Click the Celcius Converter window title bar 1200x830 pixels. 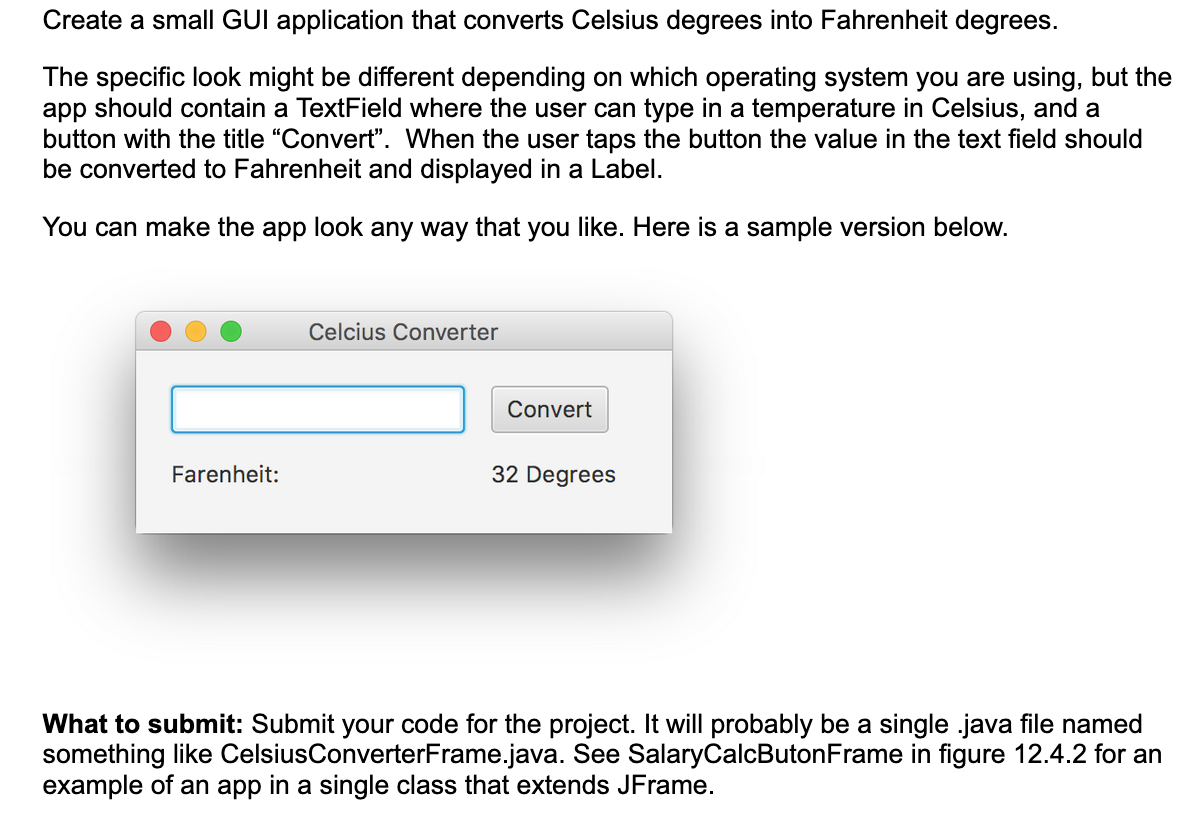(404, 332)
